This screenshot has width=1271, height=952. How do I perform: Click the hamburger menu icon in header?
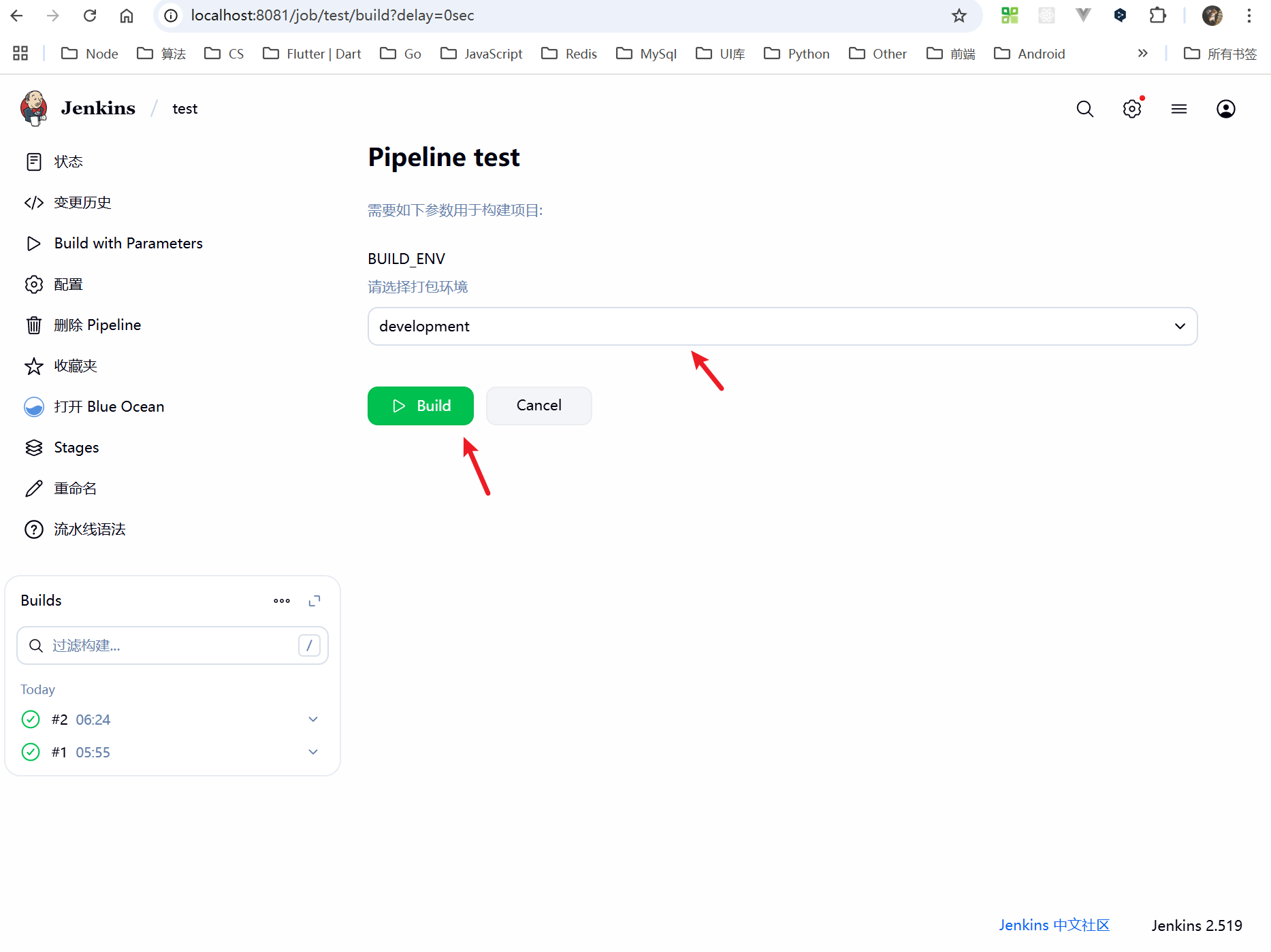[1178, 109]
